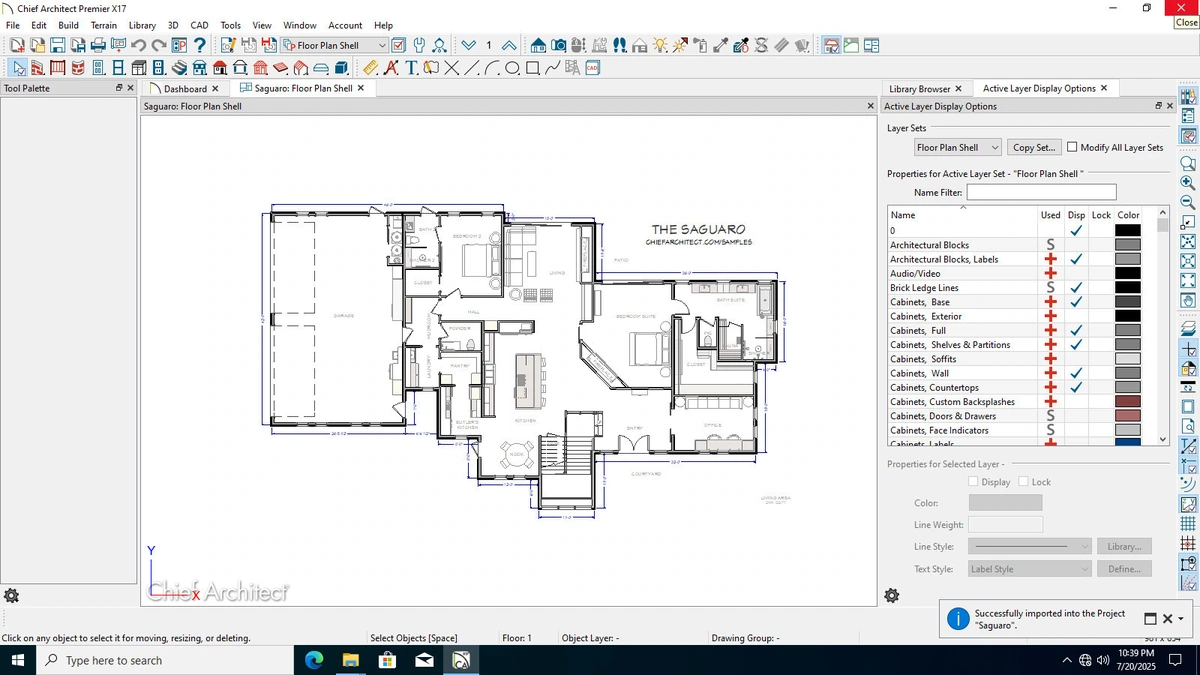Toggle Disp check for Cabinets, Wall layer
1200x675 pixels.
1076,373
